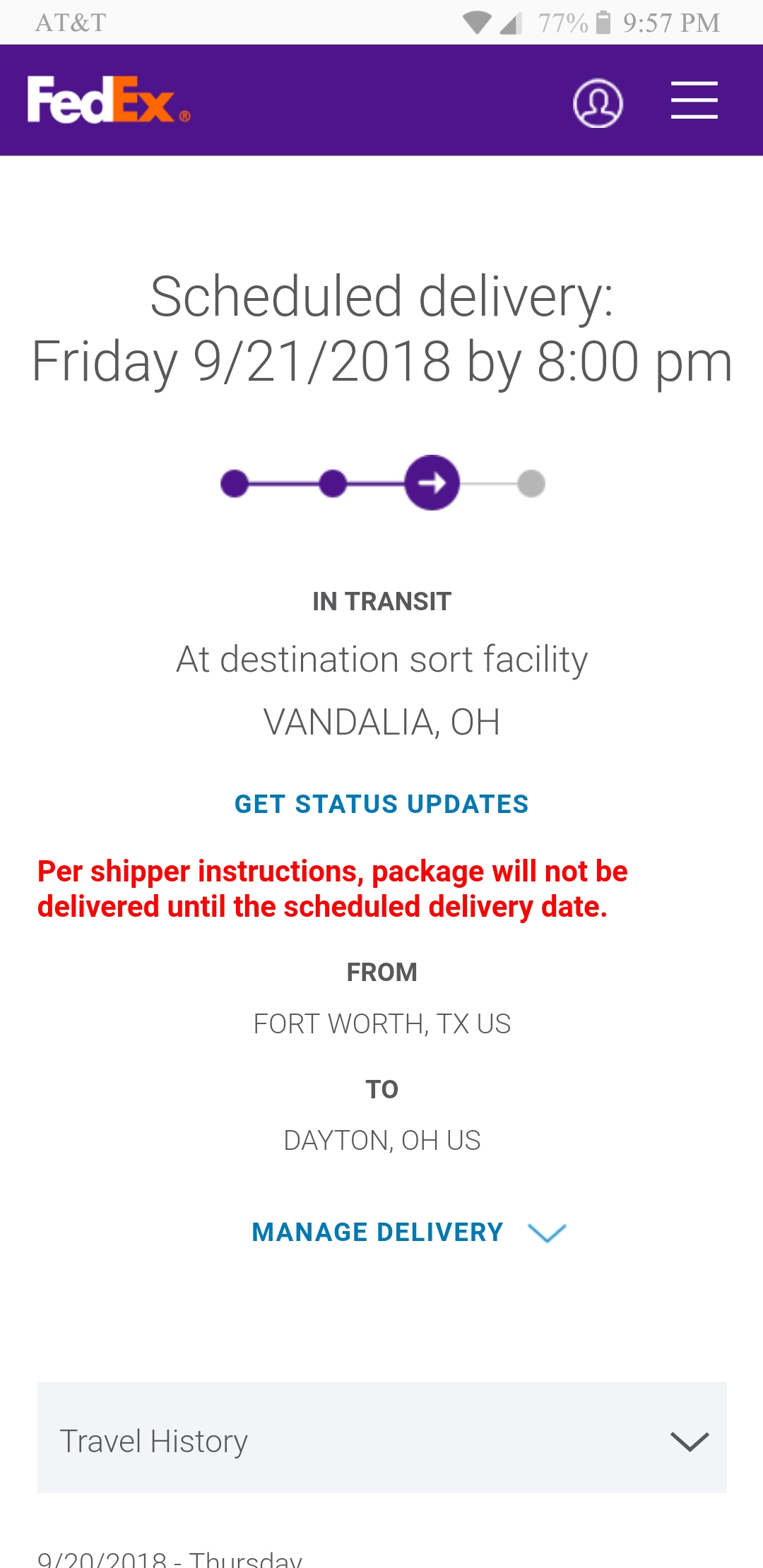Click the Get Status Updates link
763x1568 pixels.
(x=381, y=804)
